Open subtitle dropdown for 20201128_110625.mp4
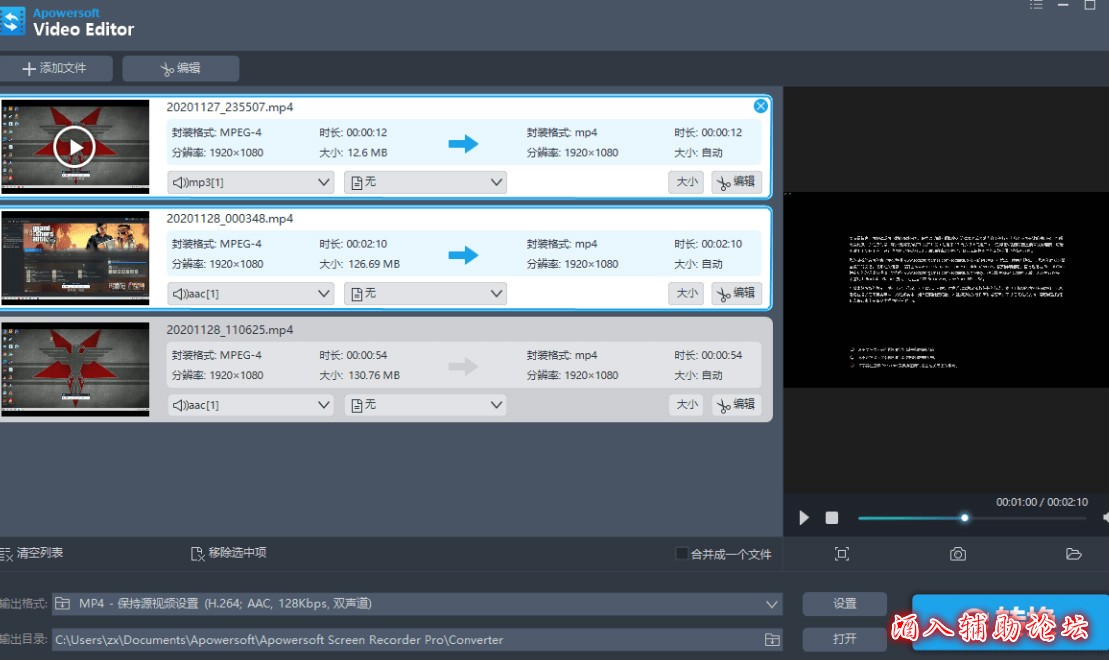Image resolution: width=1109 pixels, height=660 pixels. (496, 405)
